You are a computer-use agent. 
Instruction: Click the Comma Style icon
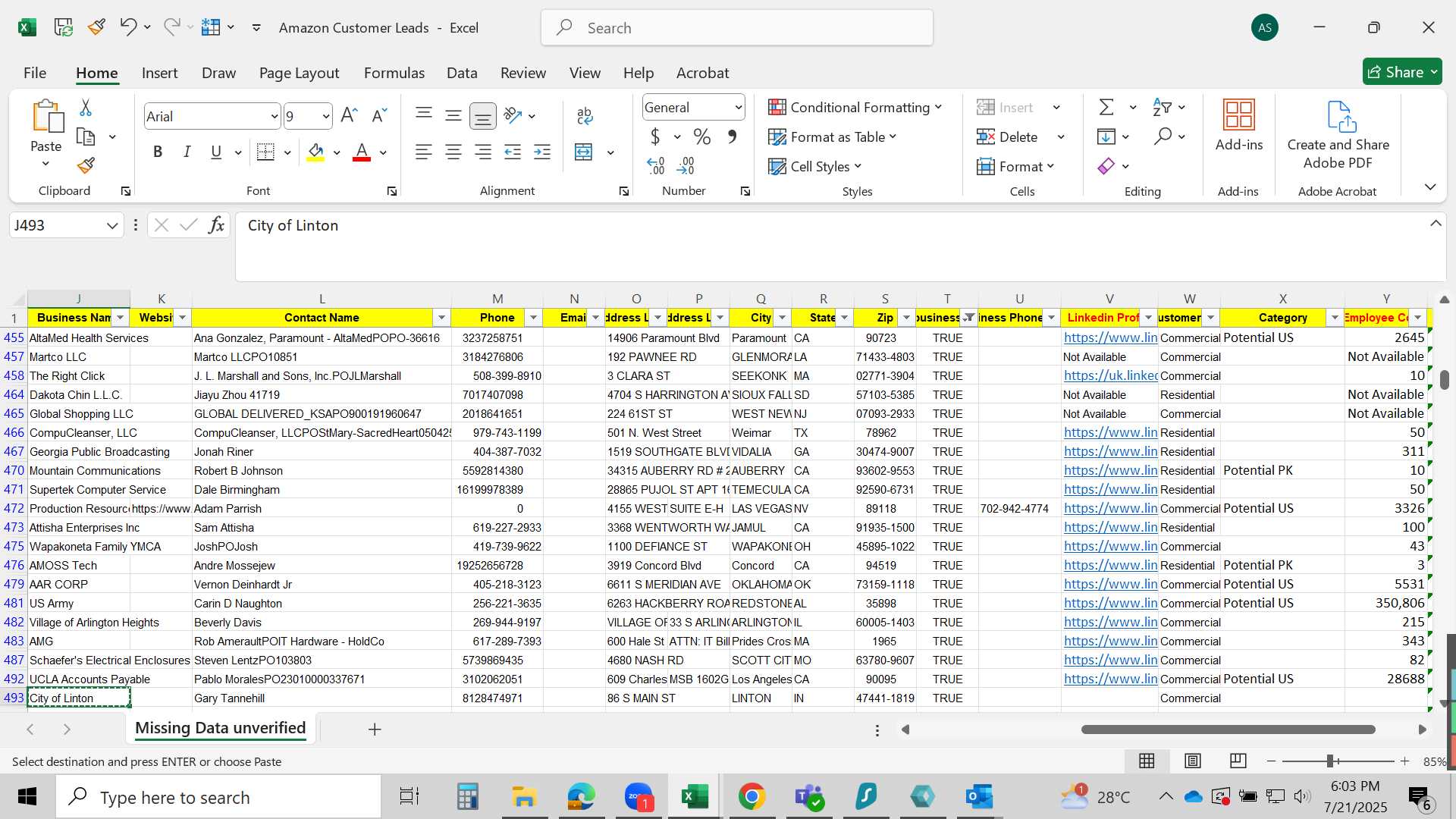[733, 136]
